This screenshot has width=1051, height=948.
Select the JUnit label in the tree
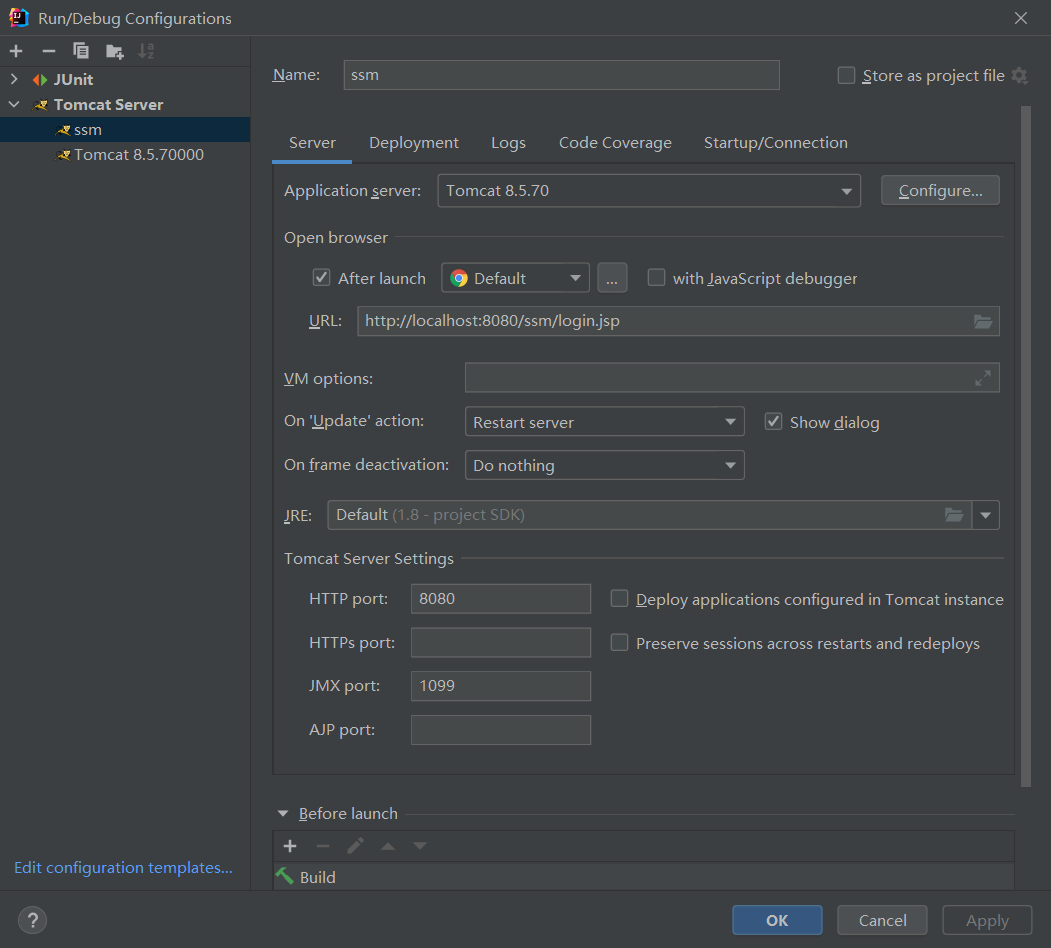coord(73,79)
